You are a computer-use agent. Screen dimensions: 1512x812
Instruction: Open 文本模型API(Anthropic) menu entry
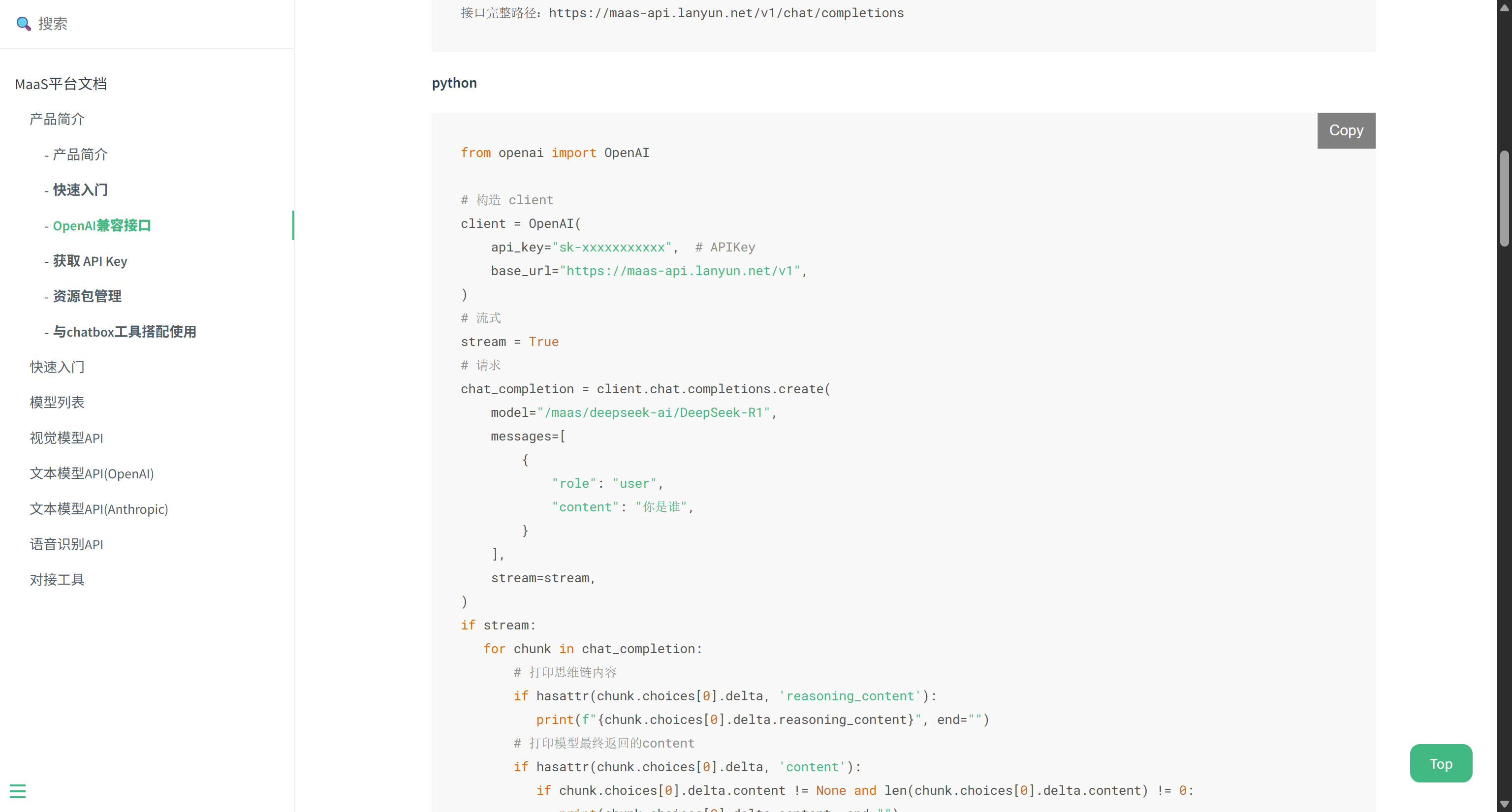click(98, 509)
